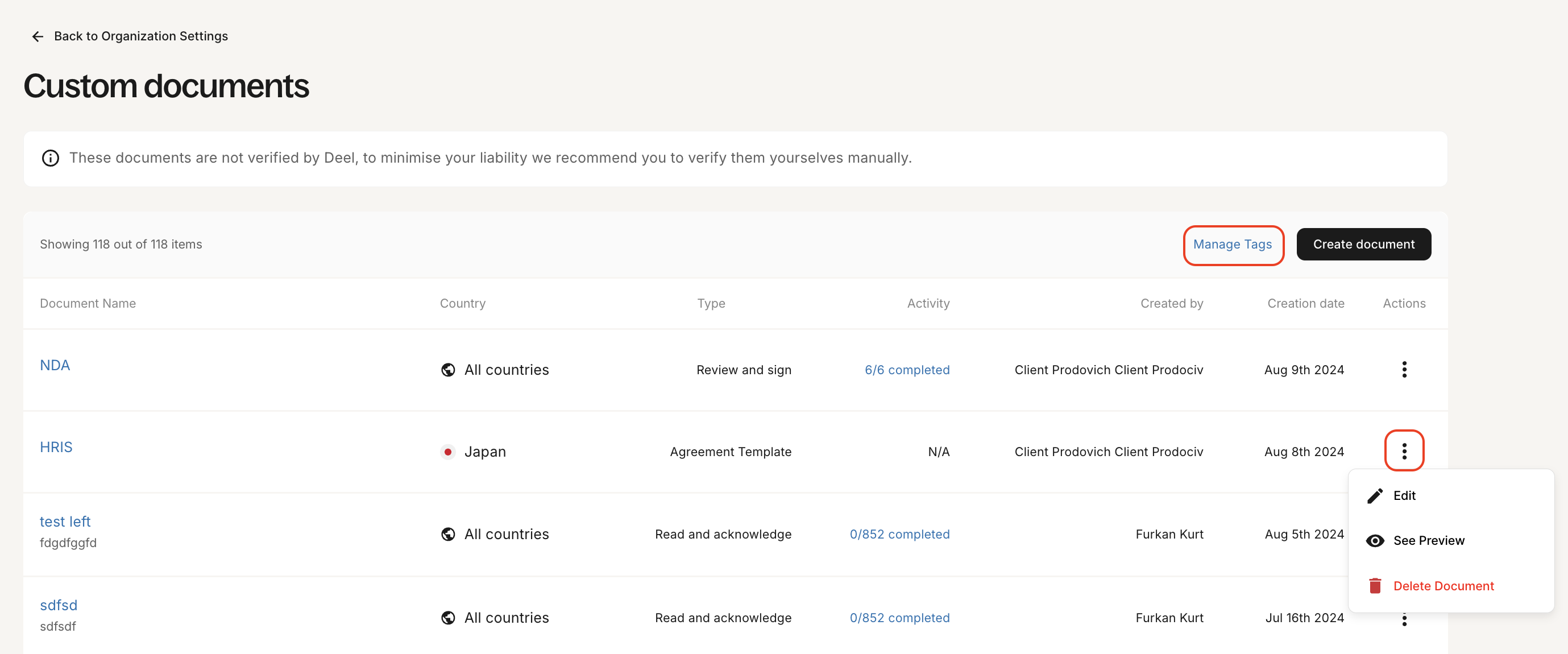
Task: Click the globe icon on the sdfsd row
Action: coord(448,617)
